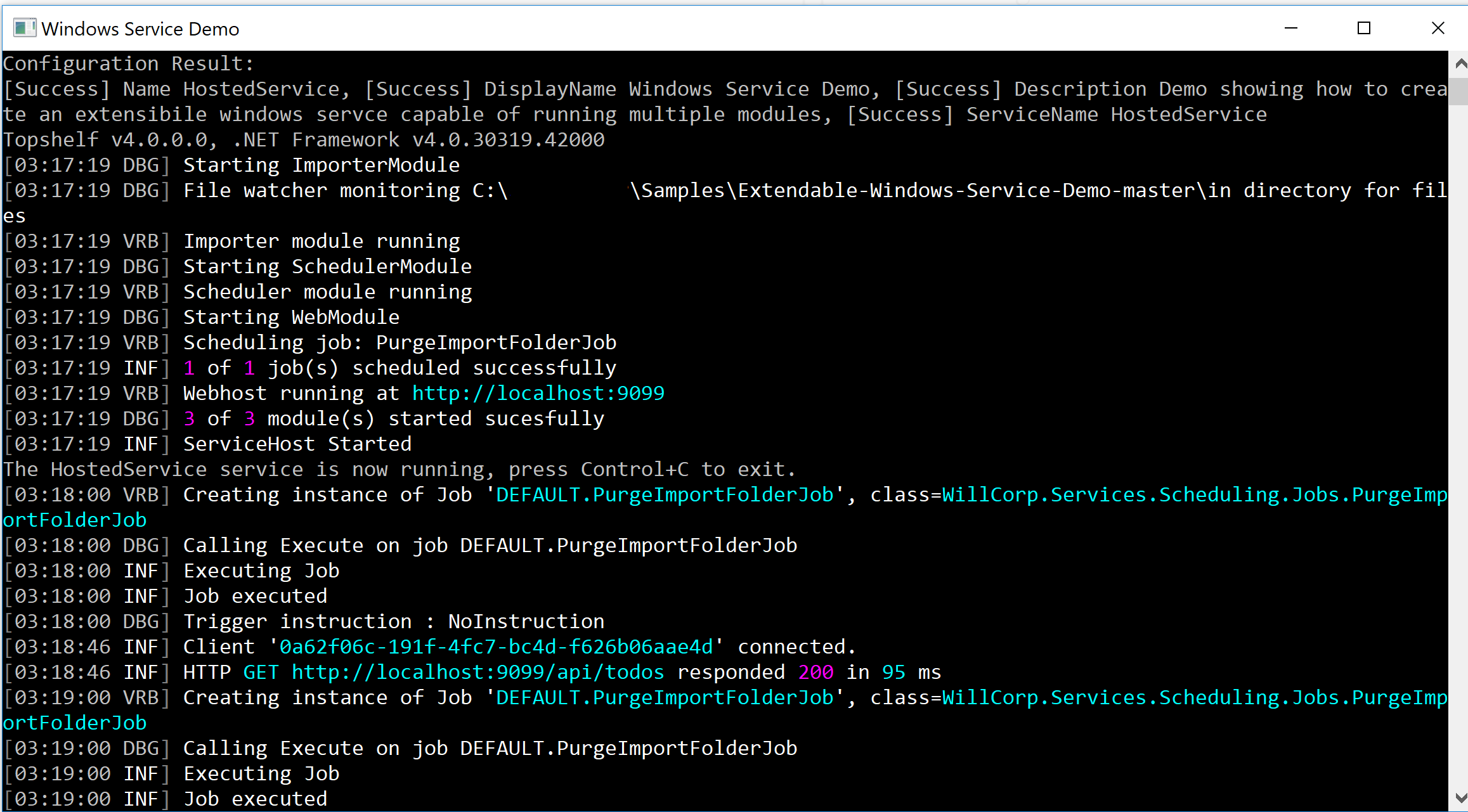
Task: Click the 'Scheduling job: PurgeImportFolderJob' entry
Action: (x=399, y=342)
